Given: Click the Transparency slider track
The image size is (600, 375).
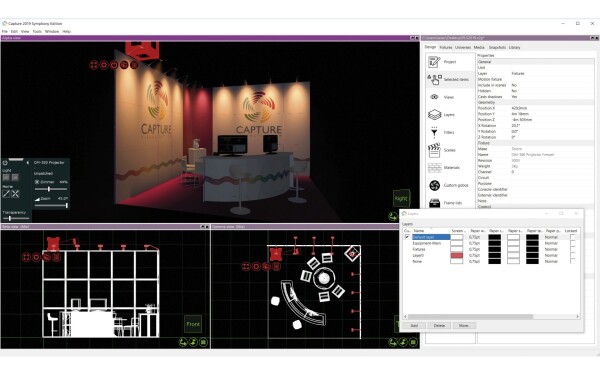Looking at the screenshot, I should tap(16, 218).
